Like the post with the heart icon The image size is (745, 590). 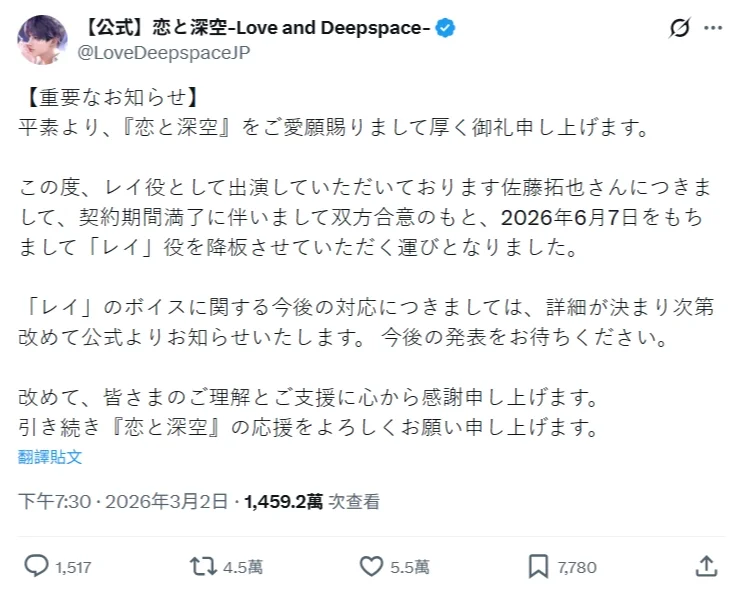pos(371,566)
